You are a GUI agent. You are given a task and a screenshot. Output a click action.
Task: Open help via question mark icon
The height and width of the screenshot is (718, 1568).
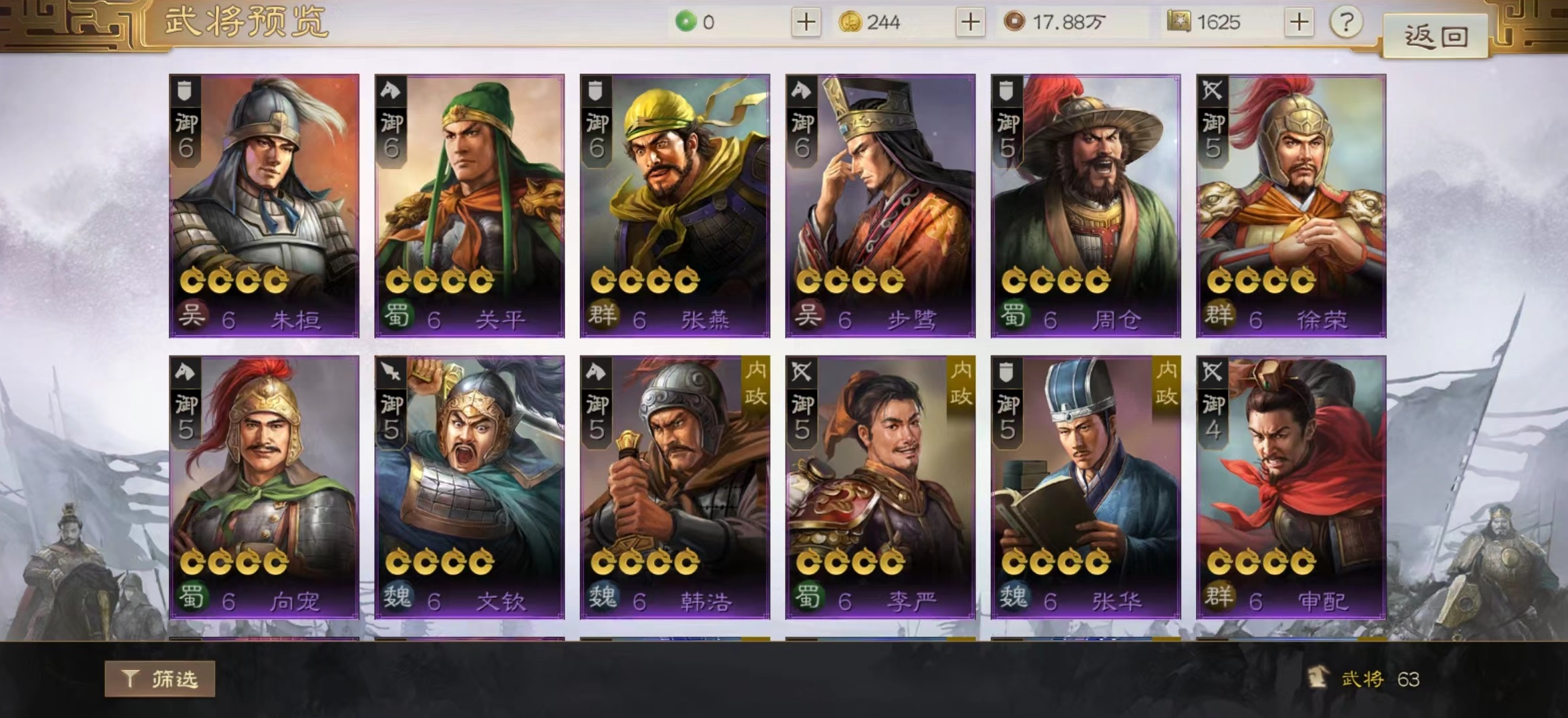[x=1346, y=22]
